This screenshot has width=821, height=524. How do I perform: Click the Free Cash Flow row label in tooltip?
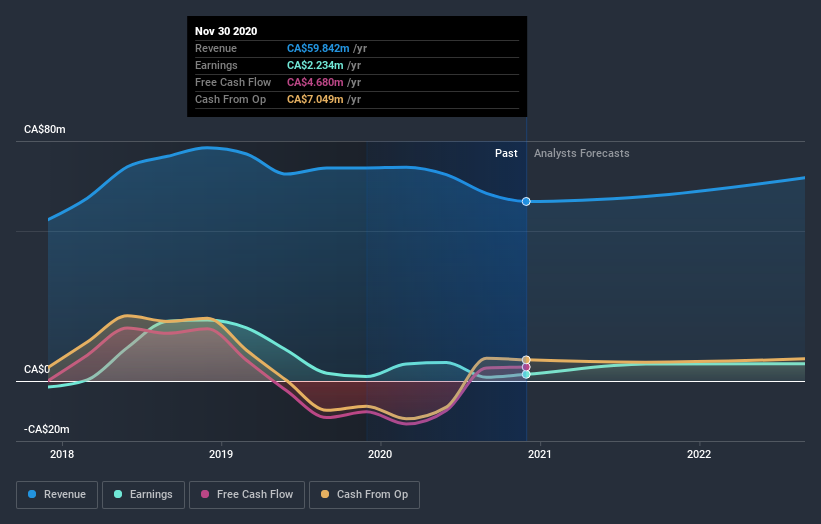click(x=233, y=82)
